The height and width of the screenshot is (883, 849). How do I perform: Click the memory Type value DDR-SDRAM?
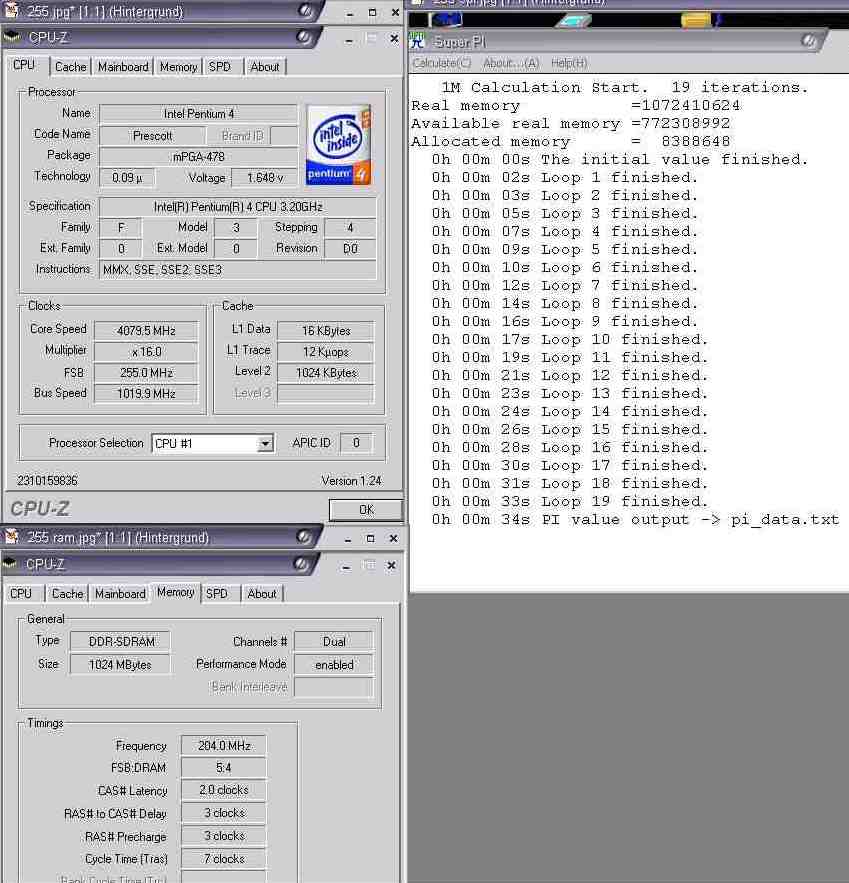click(121, 641)
